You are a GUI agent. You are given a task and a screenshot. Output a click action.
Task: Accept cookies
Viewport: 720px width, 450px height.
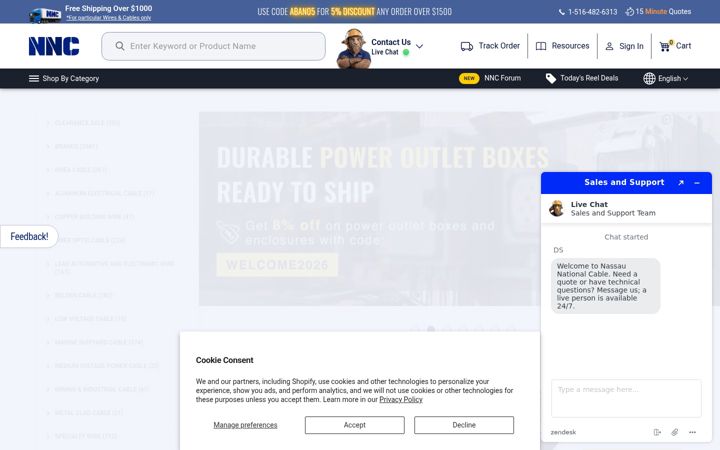pyautogui.click(x=354, y=425)
